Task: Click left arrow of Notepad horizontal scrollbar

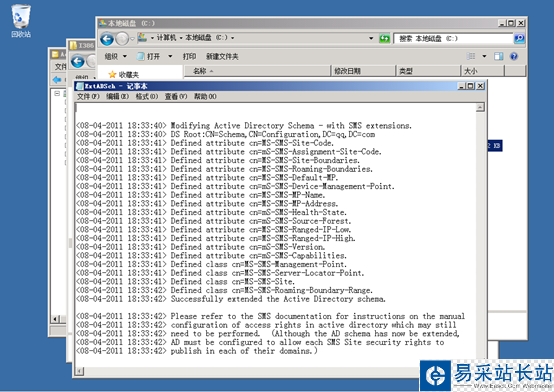Action: [x=80, y=371]
